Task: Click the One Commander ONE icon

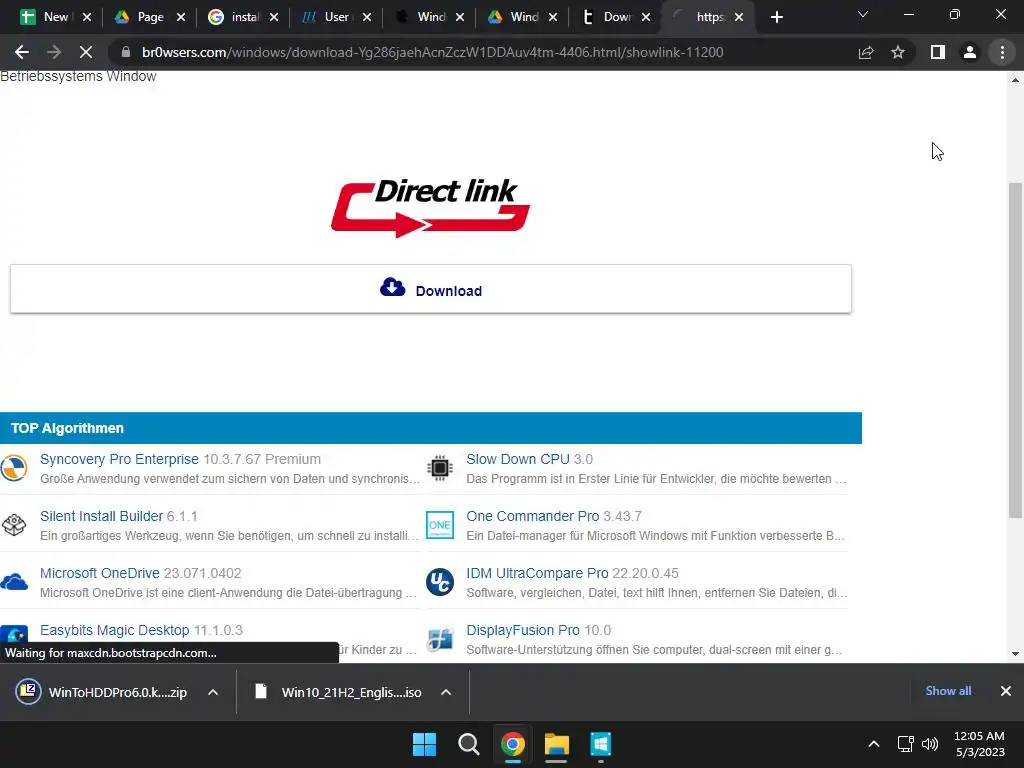Action: pos(440,524)
